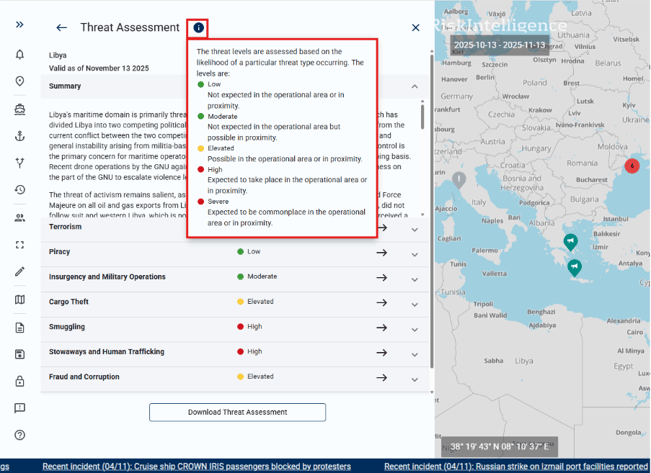Go back using the left arrow
This screenshot has height=473, width=651.
coord(62,28)
